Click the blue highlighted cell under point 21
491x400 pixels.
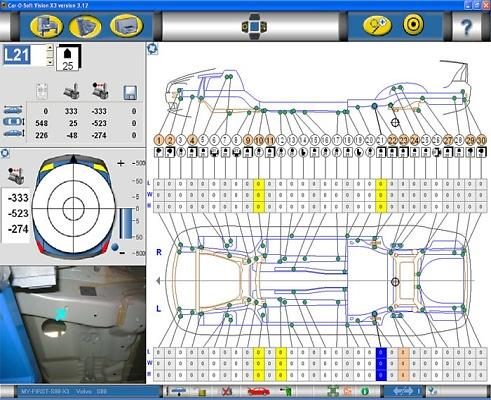coord(381,364)
